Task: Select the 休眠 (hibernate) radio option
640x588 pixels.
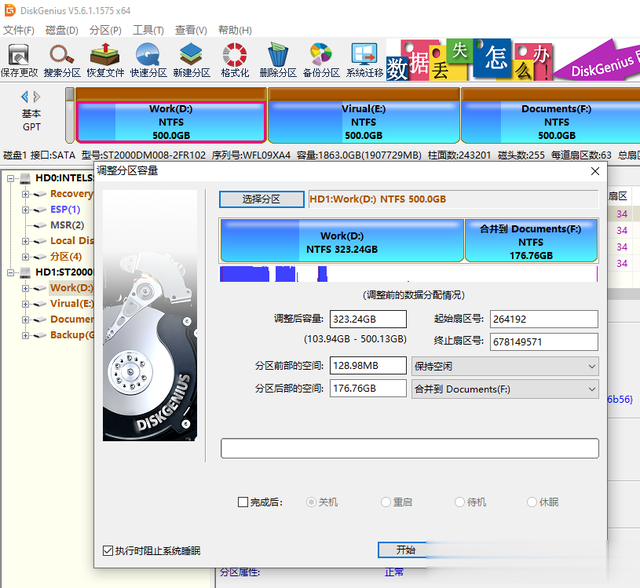Action: click(x=532, y=502)
